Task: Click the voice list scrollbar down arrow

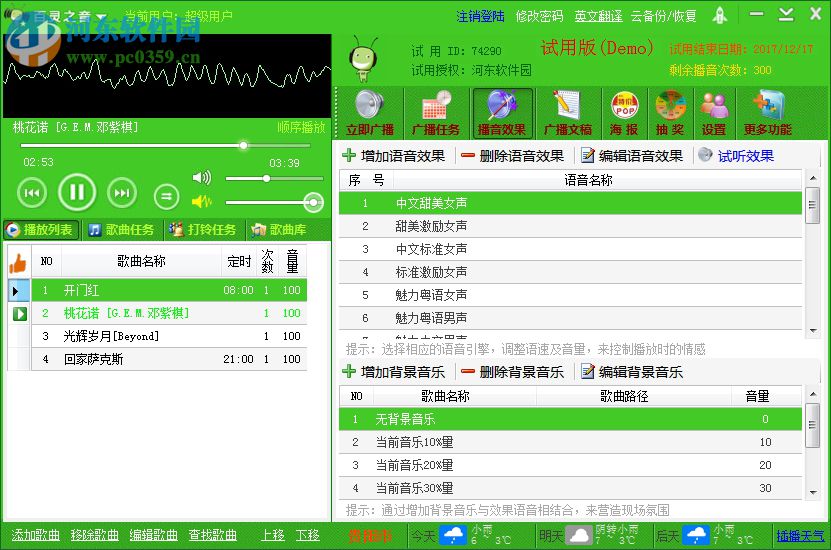Action: coord(812,331)
